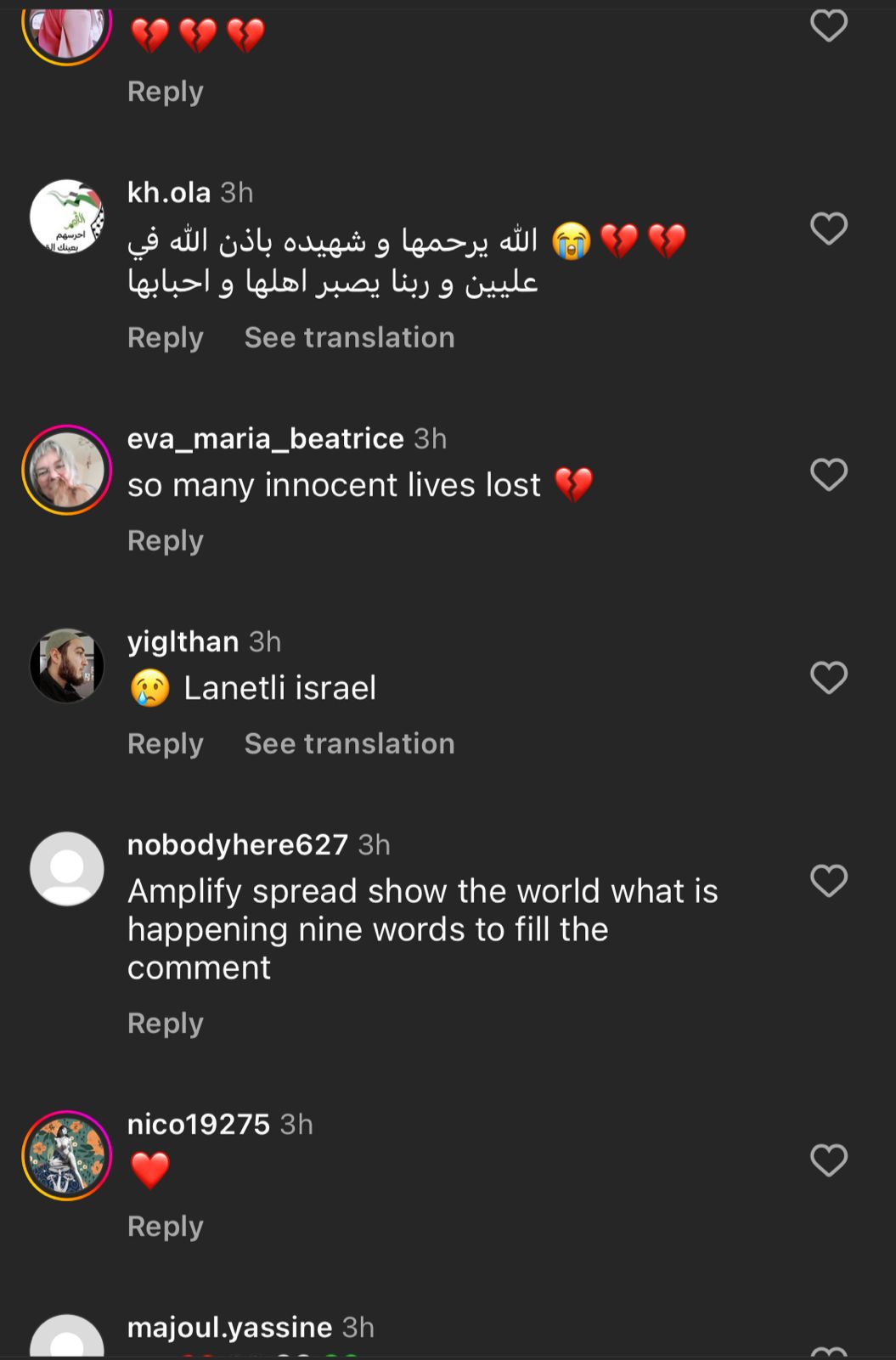
Task: See translation of 'Lanetli israel' comment
Action: 349,743
